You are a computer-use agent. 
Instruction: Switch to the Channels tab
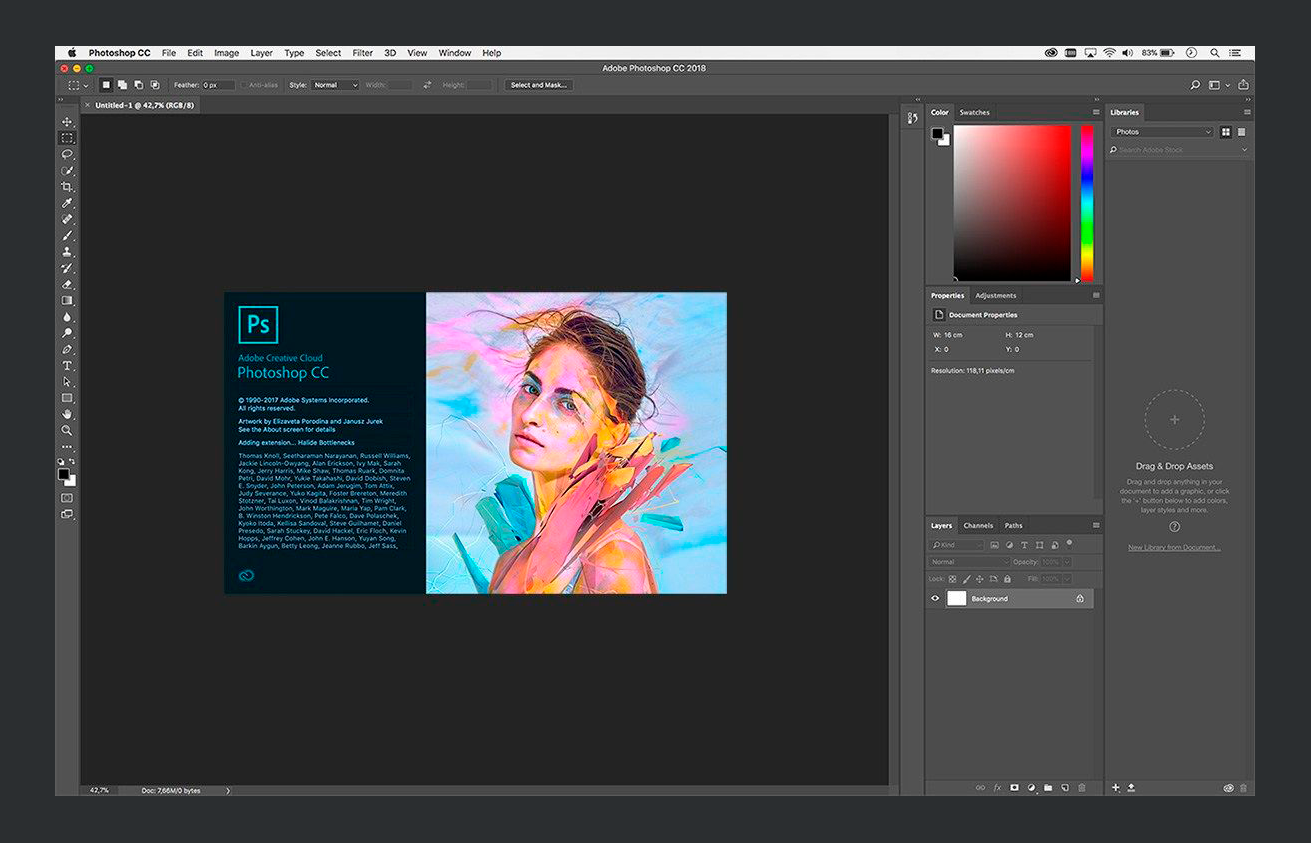[x=978, y=526]
